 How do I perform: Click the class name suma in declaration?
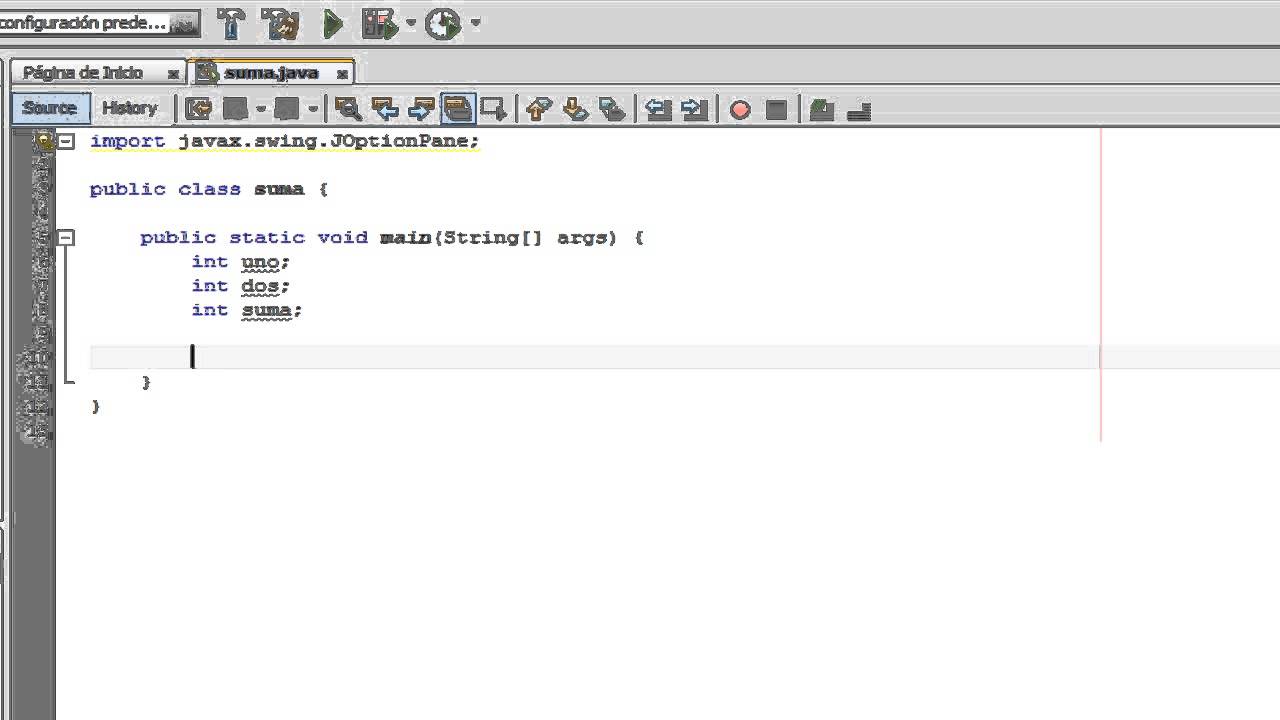[279, 189]
